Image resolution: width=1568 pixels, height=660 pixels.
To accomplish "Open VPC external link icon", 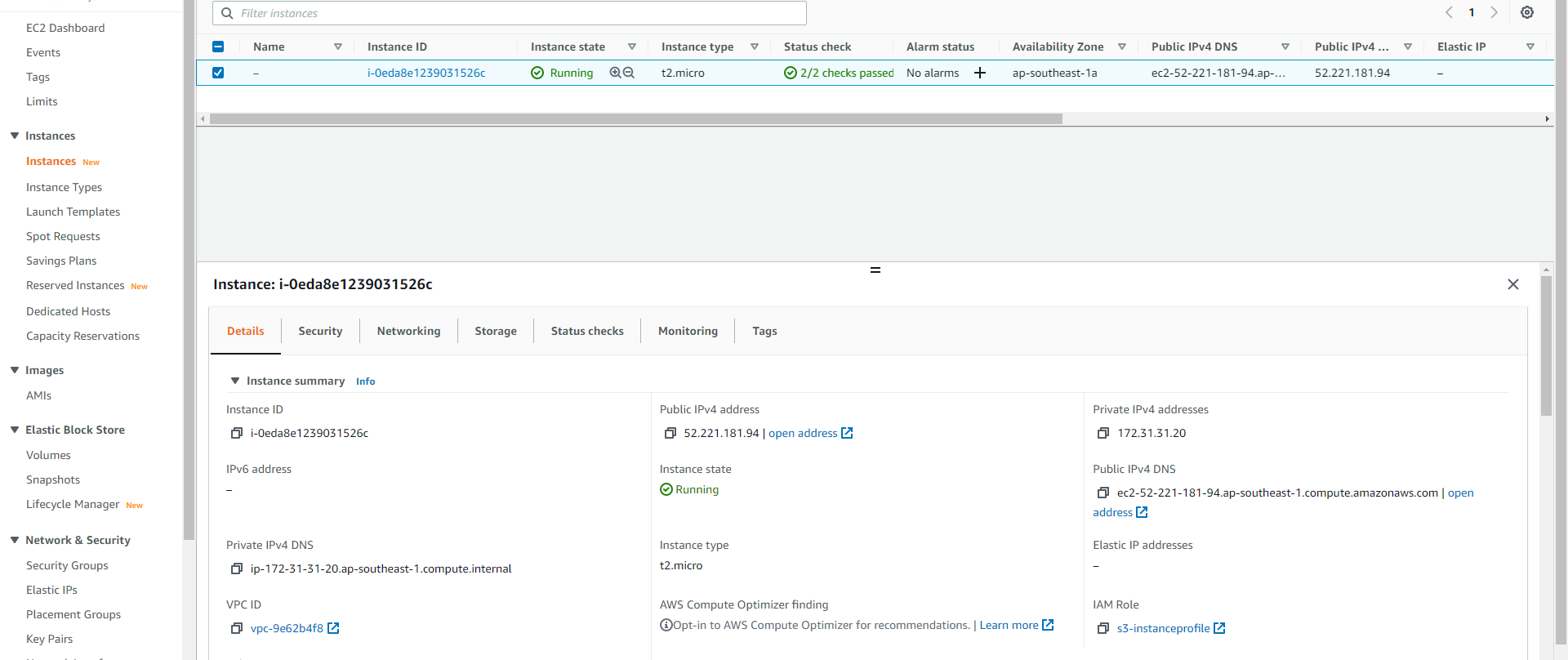I will point(333,628).
